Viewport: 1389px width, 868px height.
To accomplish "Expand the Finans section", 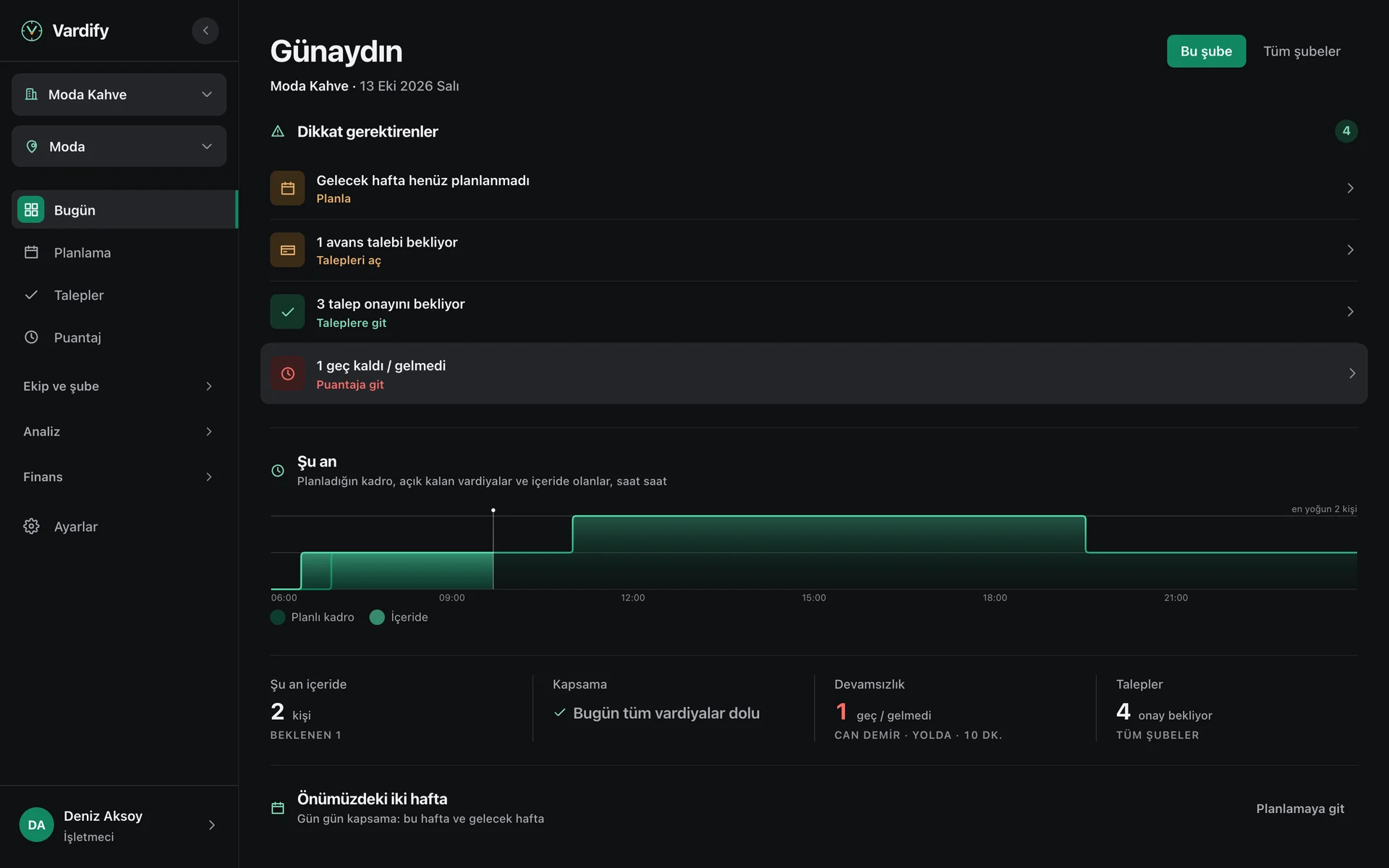I will 119,477.
